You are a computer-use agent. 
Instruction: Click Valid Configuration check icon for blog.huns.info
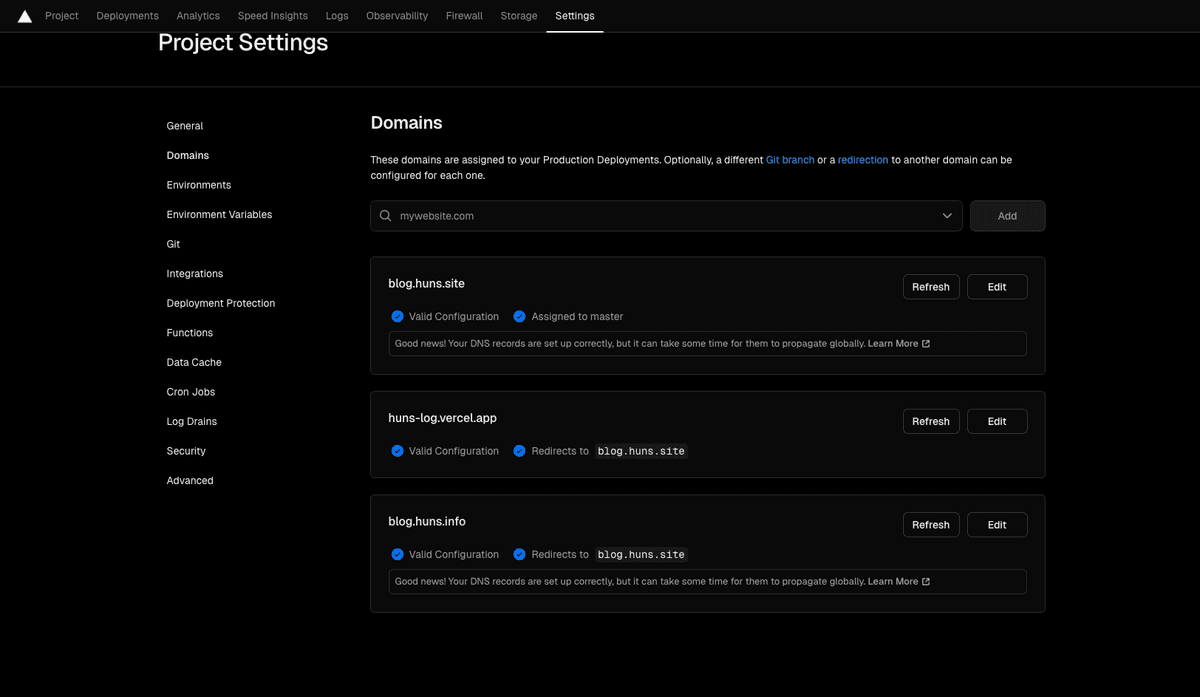pyautogui.click(x=397, y=554)
